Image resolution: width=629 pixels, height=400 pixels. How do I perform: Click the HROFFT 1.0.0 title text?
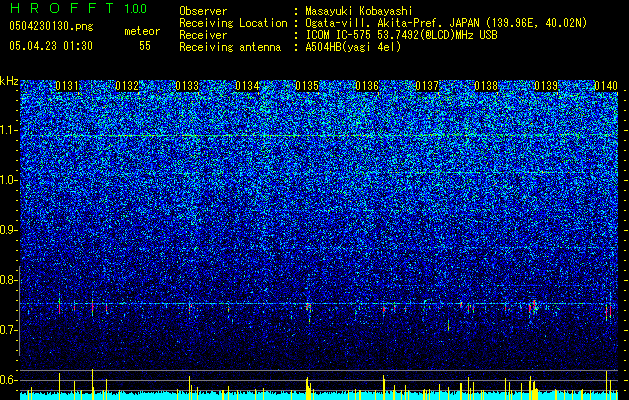tap(78, 8)
